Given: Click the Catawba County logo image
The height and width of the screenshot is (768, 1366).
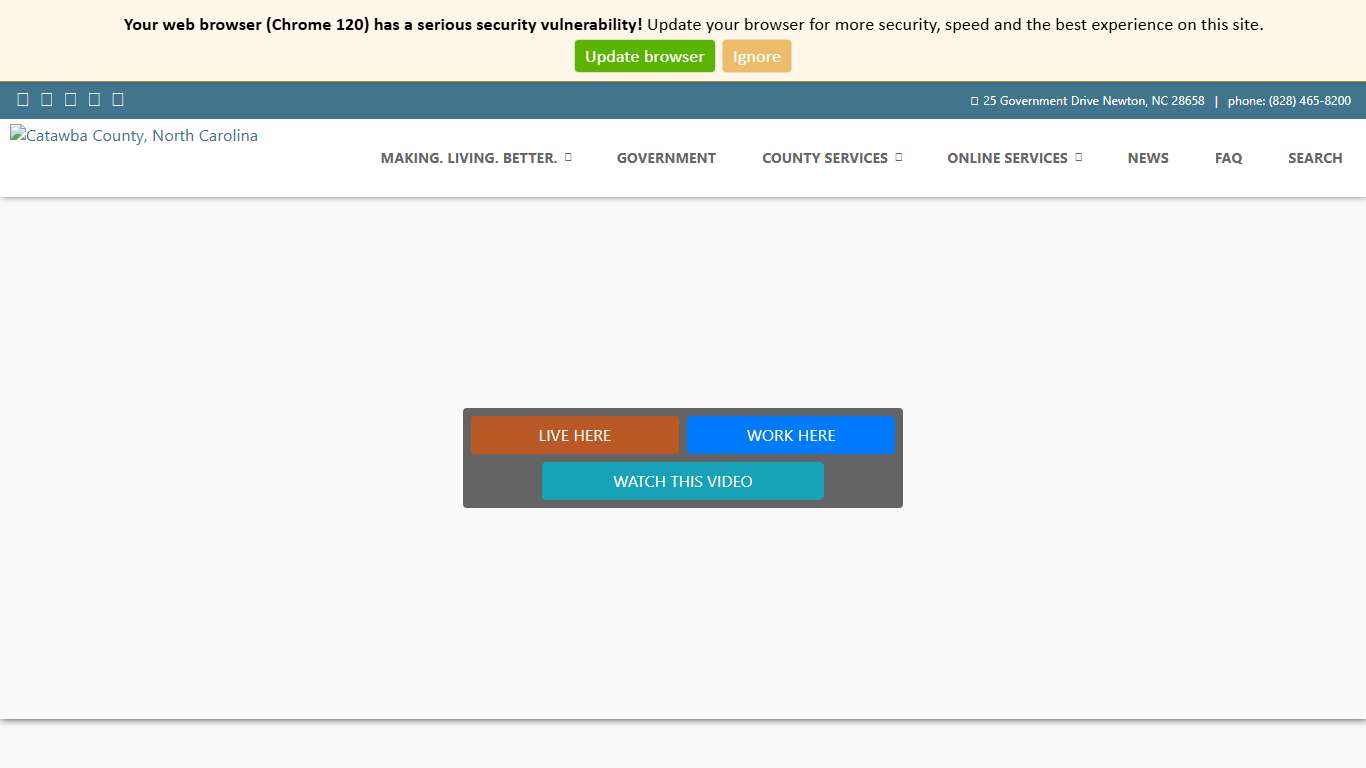Looking at the screenshot, I should click(134, 136).
